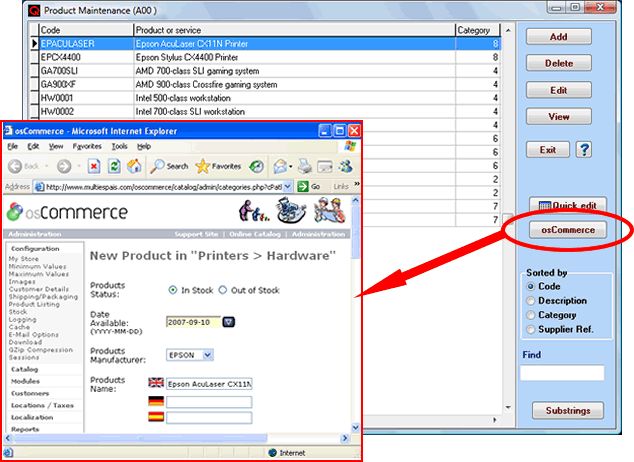The image size is (634, 462).
Task: Click the Date Available field
Action: pyautogui.click(x=193, y=322)
